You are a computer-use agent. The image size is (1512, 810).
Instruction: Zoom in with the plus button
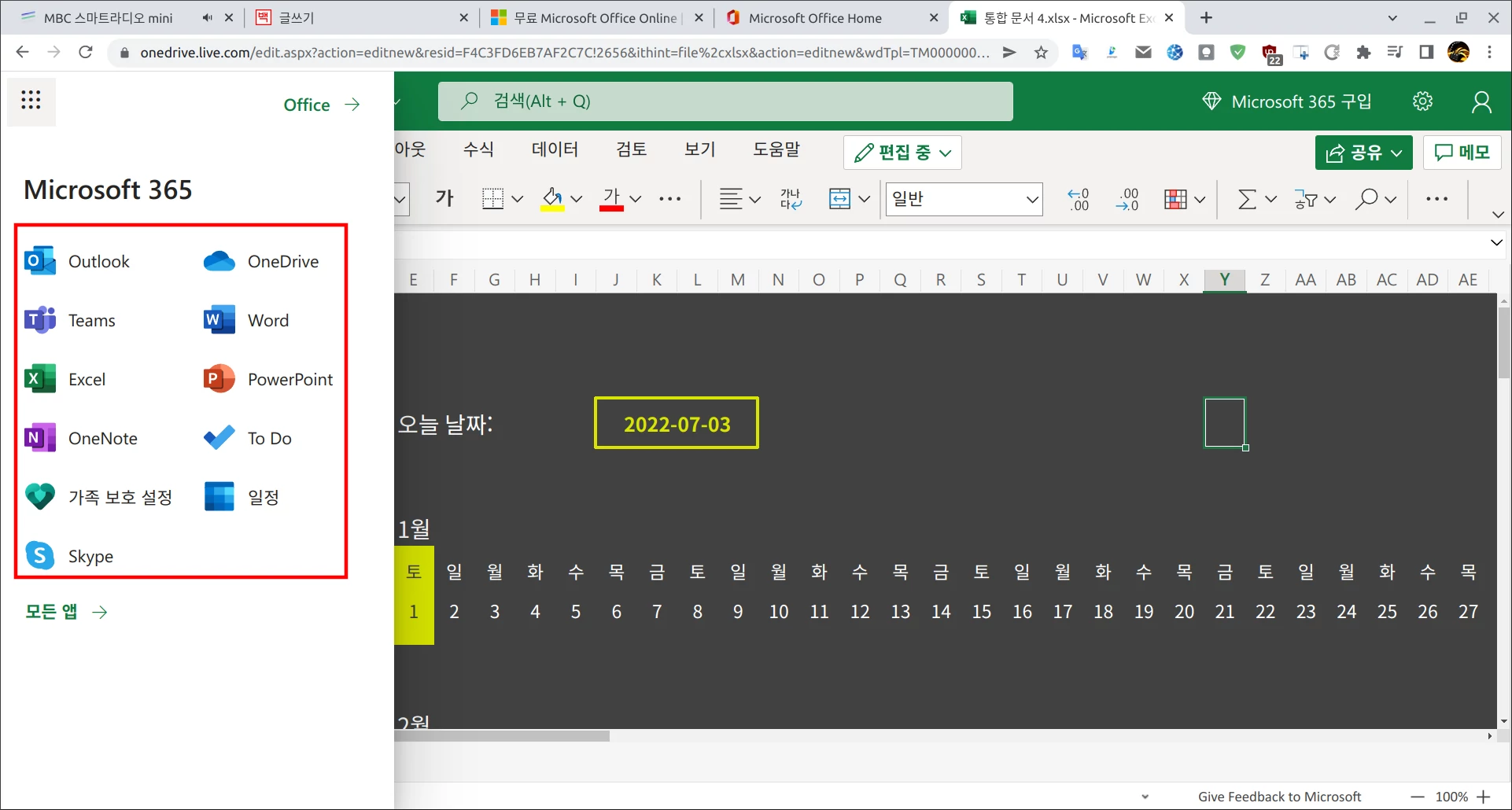(1484, 797)
